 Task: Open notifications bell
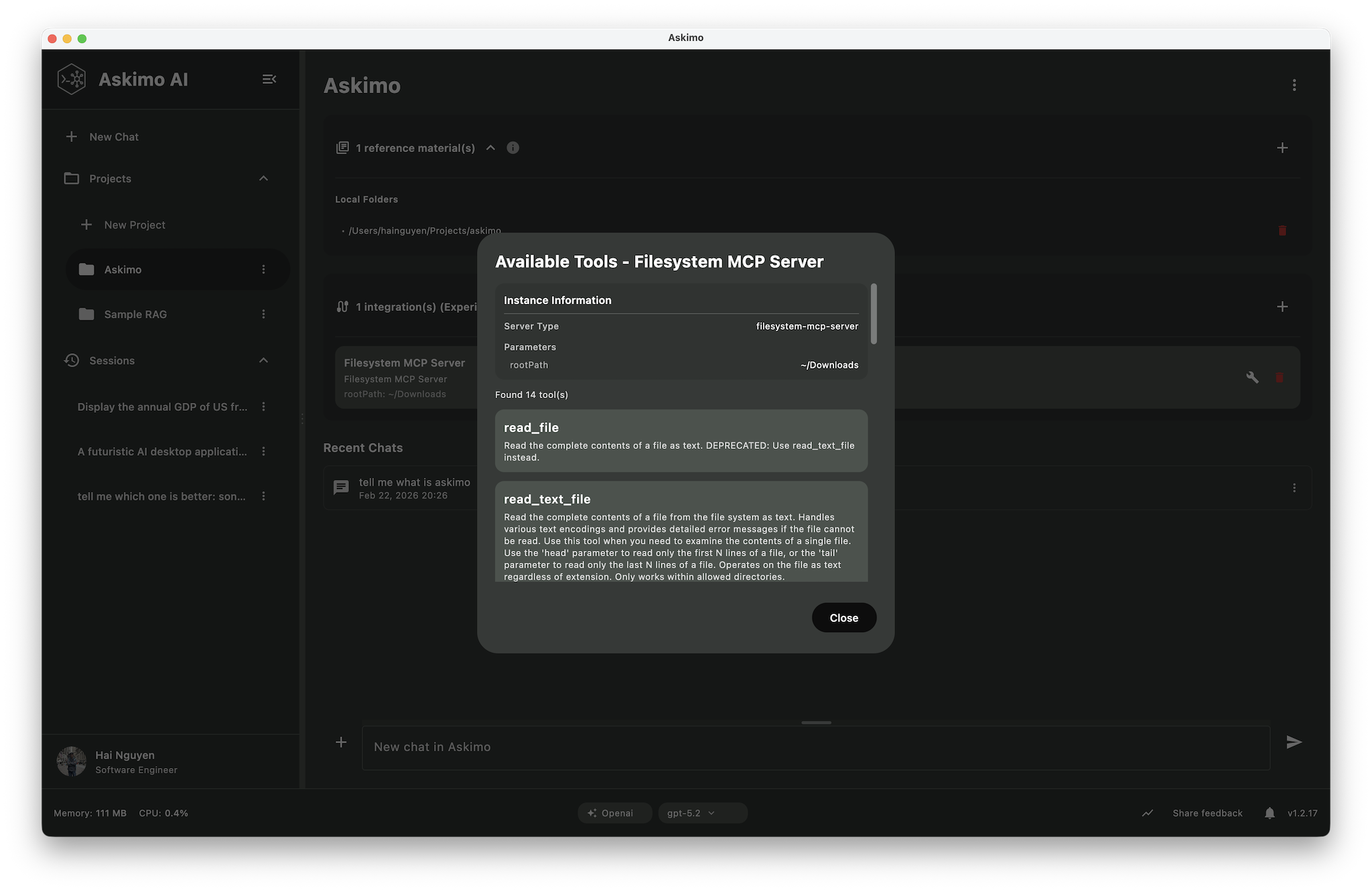(1270, 813)
